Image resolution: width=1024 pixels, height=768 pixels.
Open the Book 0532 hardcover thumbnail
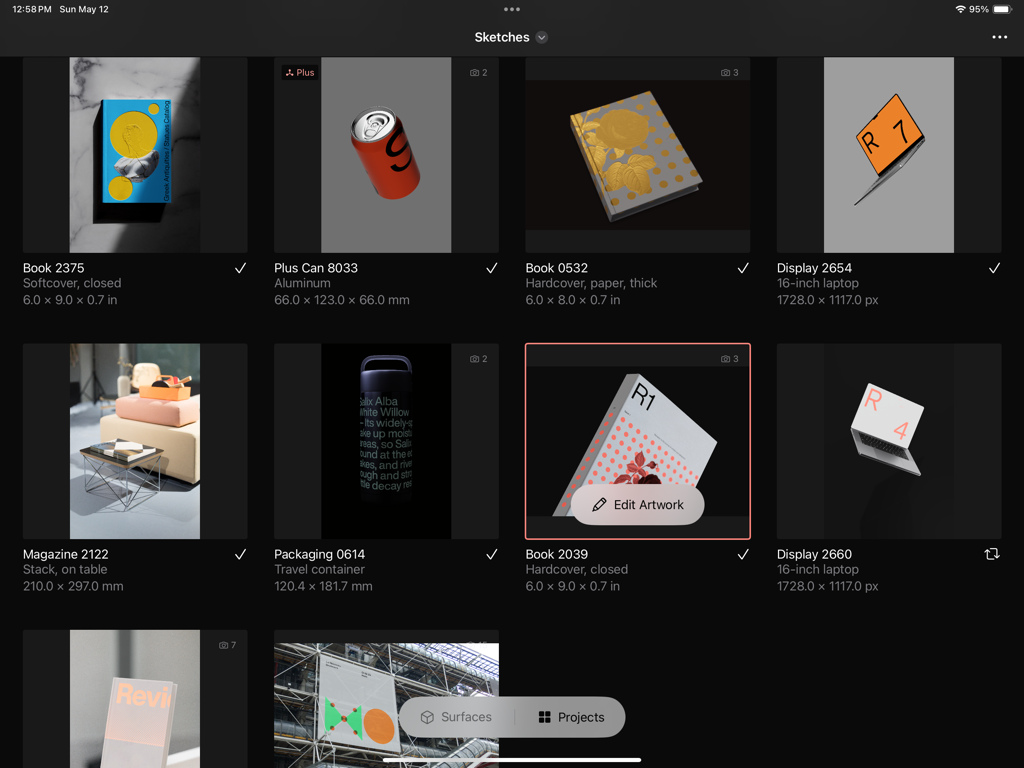[x=637, y=155]
